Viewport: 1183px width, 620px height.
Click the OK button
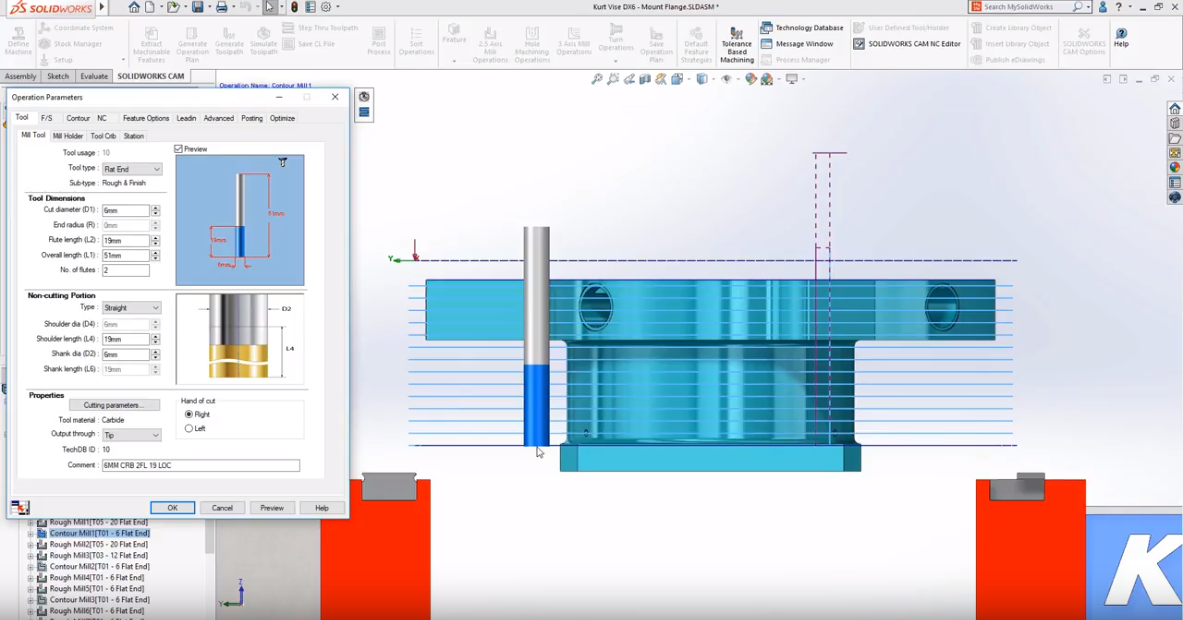pos(172,508)
